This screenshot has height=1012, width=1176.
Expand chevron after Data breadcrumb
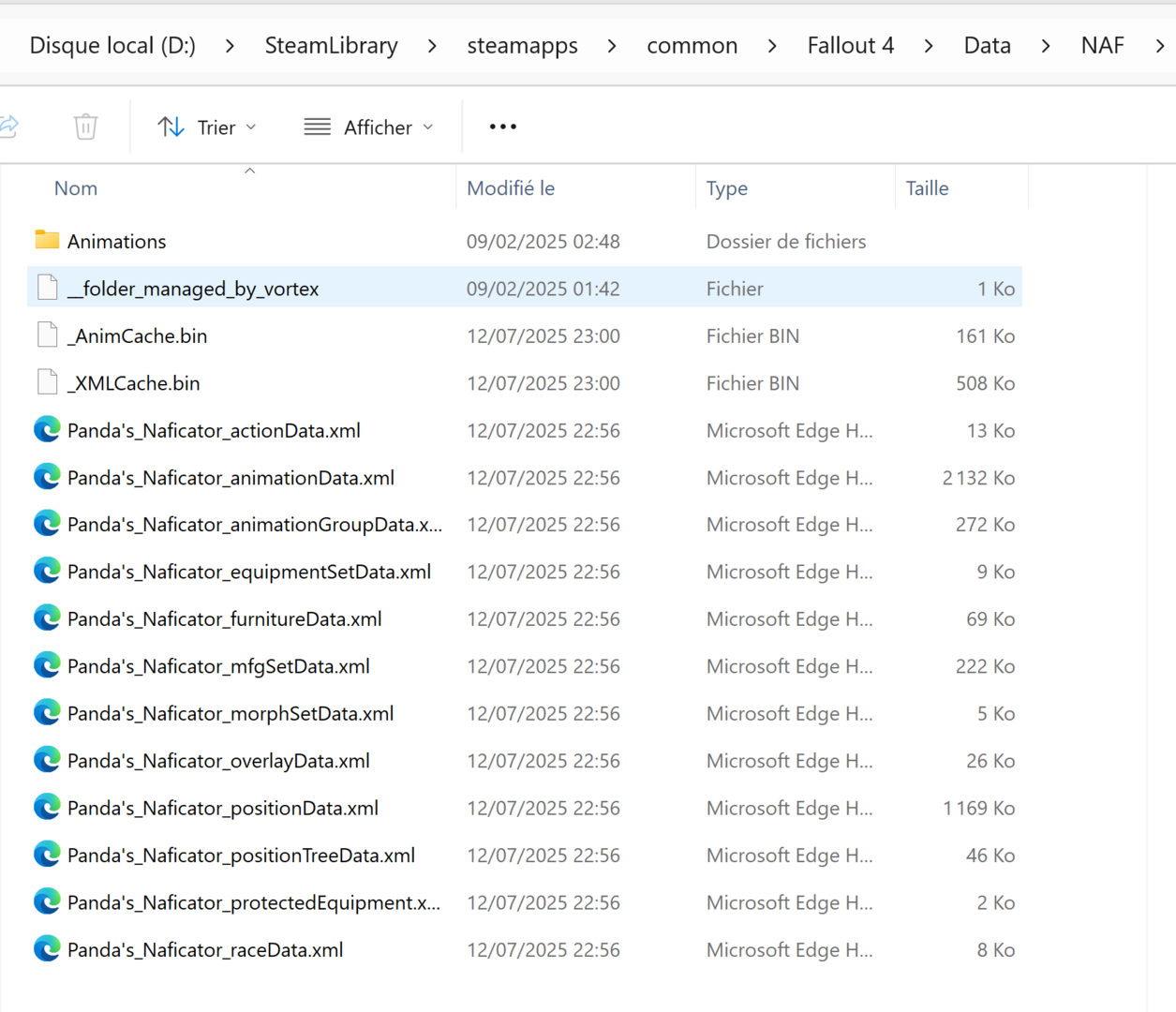[x=1046, y=46]
